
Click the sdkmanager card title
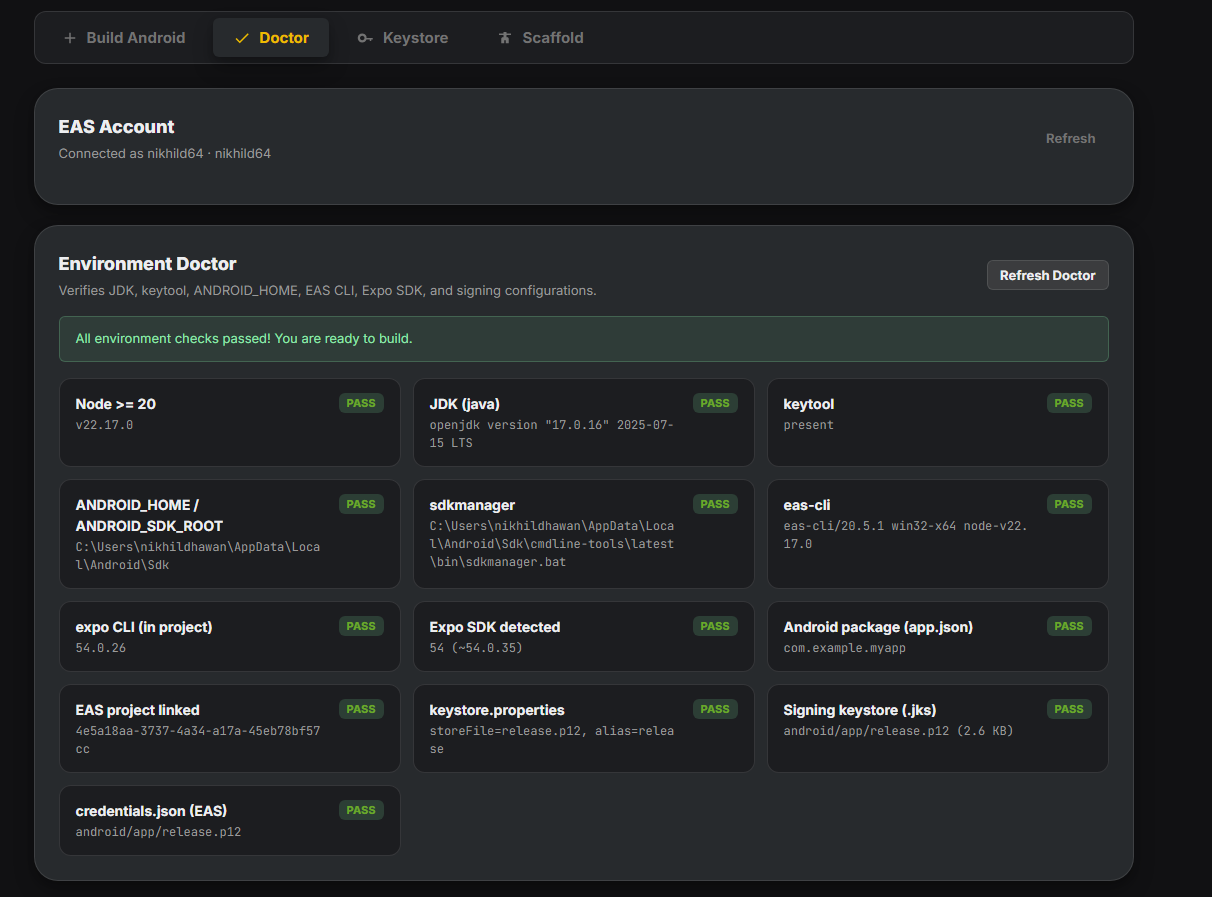pyautogui.click(x=472, y=505)
